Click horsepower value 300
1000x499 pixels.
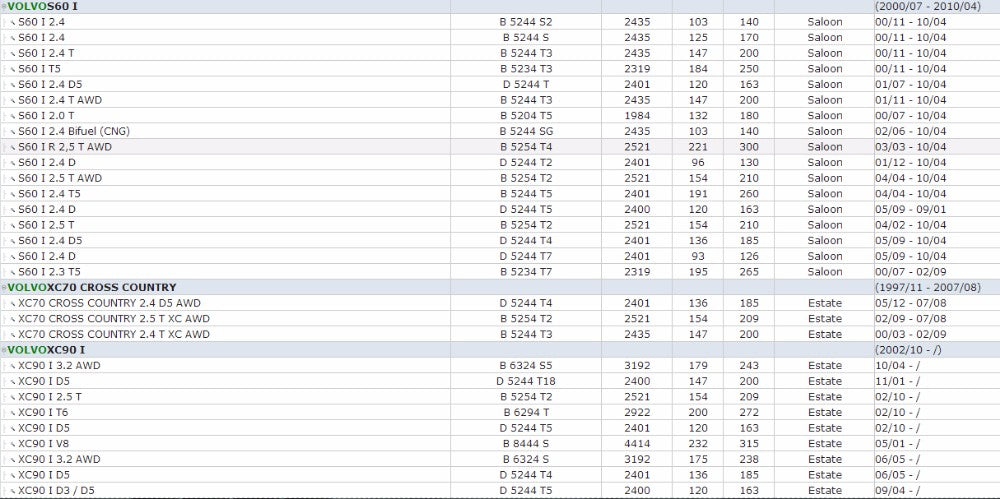click(x=749, y=147)
